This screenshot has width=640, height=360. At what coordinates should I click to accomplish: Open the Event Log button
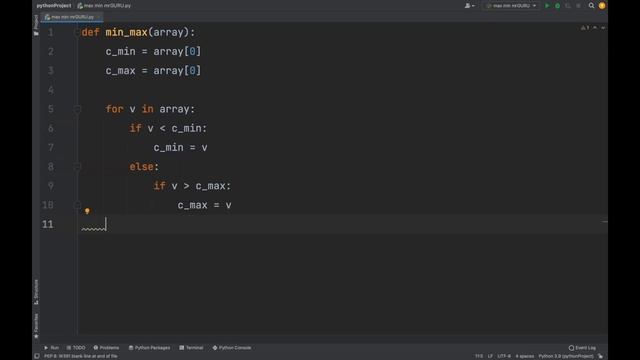[582, 348]
